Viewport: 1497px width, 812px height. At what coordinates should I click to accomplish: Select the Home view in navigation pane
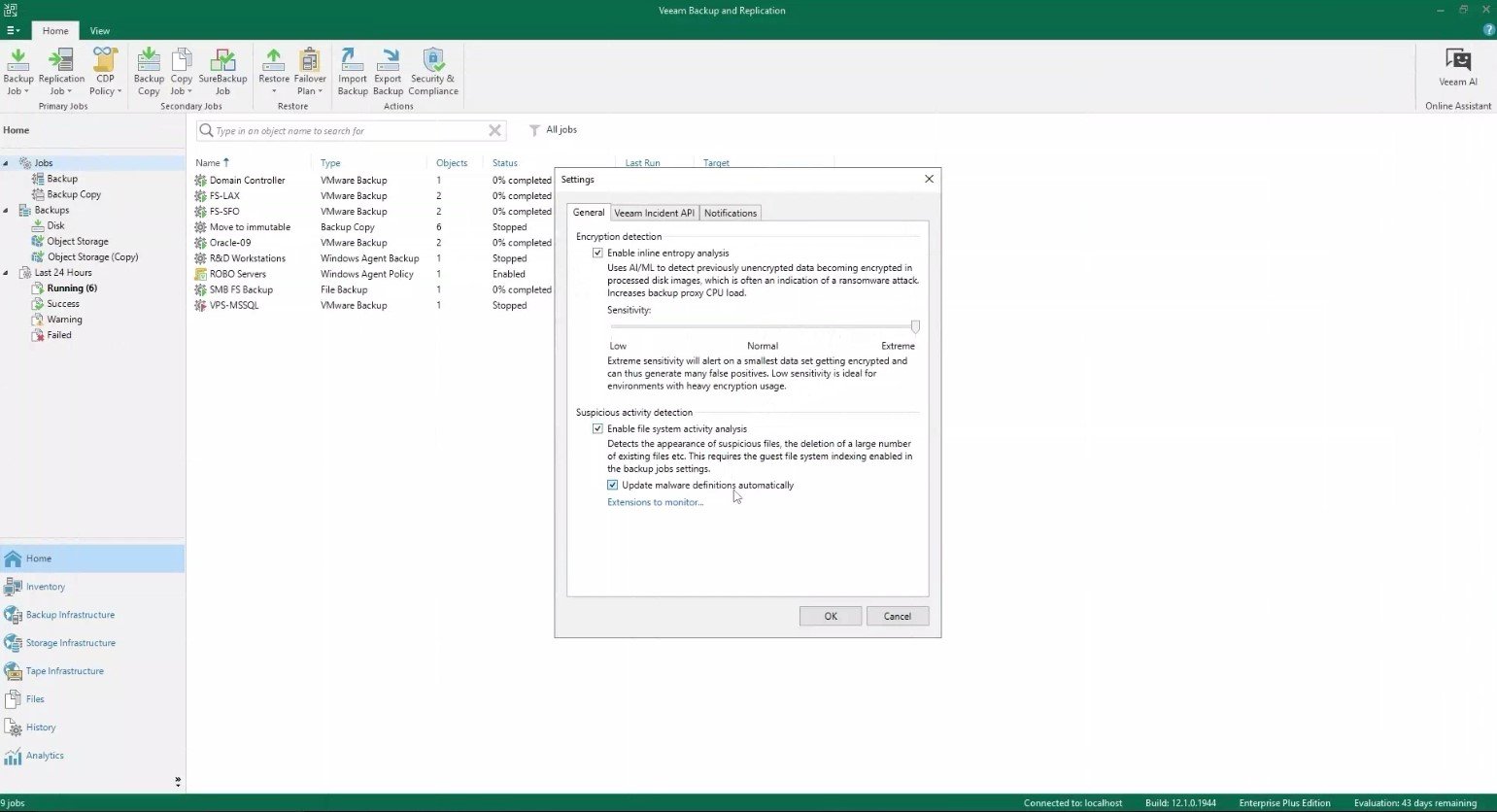click(92, 558)
